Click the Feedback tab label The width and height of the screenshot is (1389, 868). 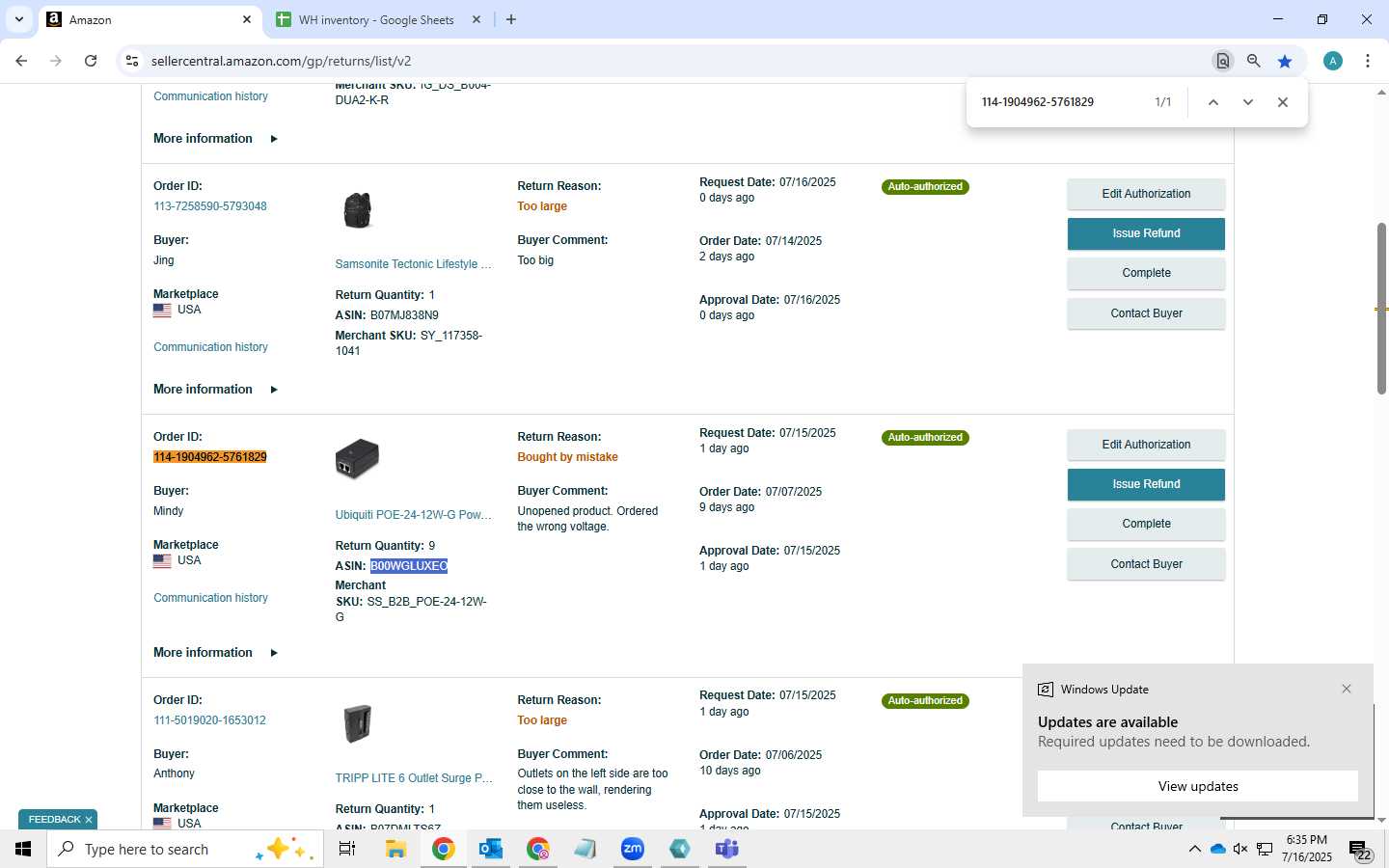(54, 820)
